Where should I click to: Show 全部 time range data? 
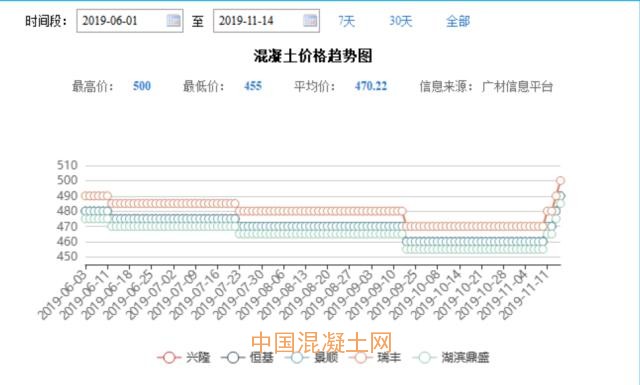[x=458, y=21]
